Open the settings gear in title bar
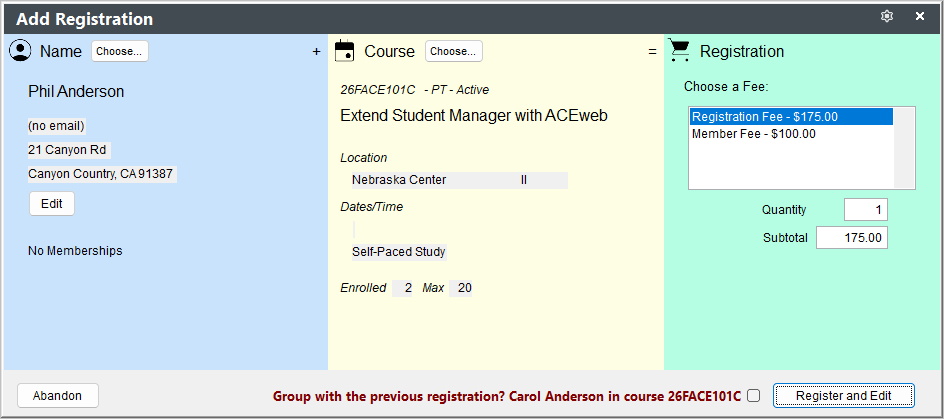The height and width of the screenshot is (419, 944). [x=887, y=17]
